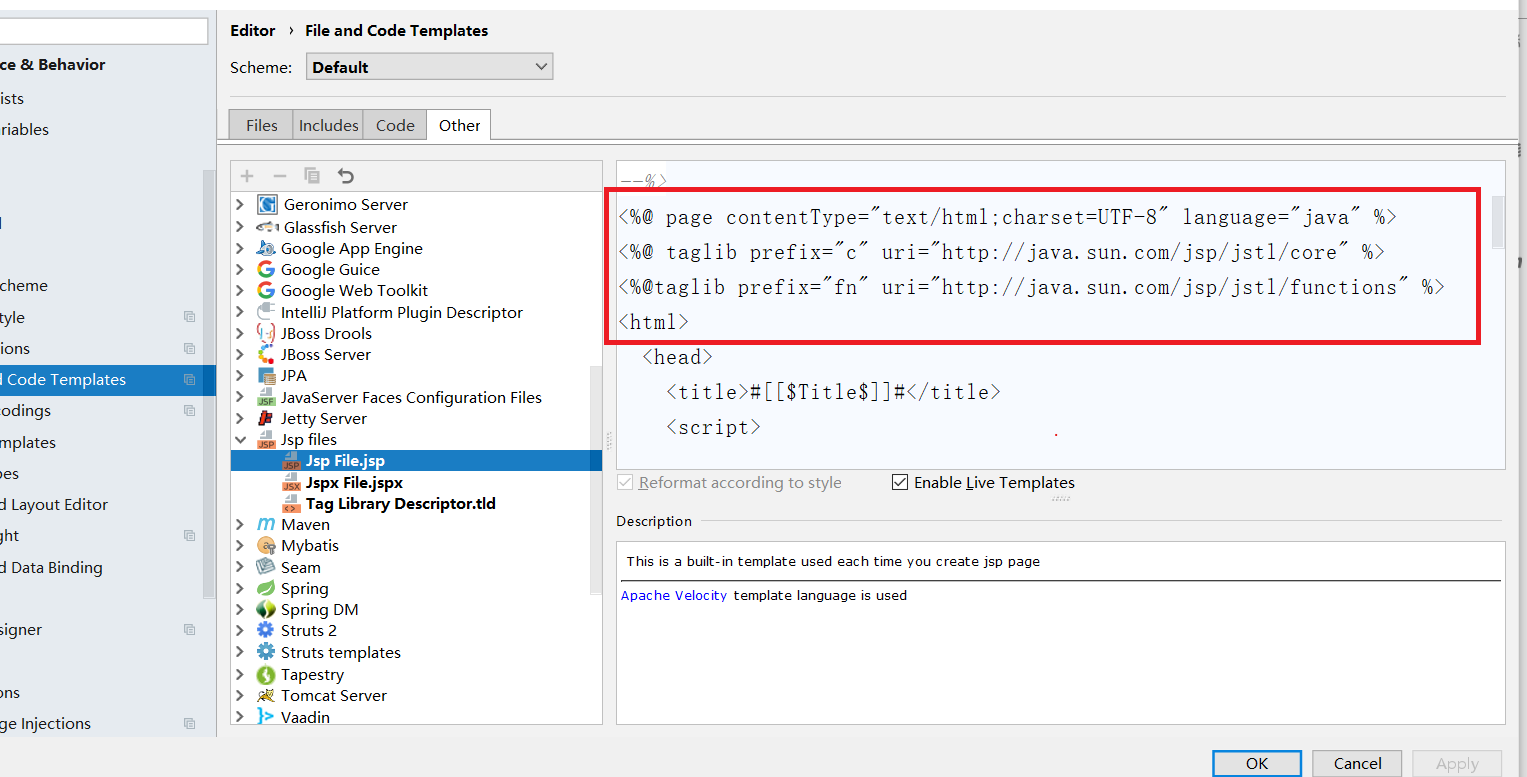Open the Apache Velocity link
Image resolution: width=1527 pixels, height=777 pixels.
point(674,595)
